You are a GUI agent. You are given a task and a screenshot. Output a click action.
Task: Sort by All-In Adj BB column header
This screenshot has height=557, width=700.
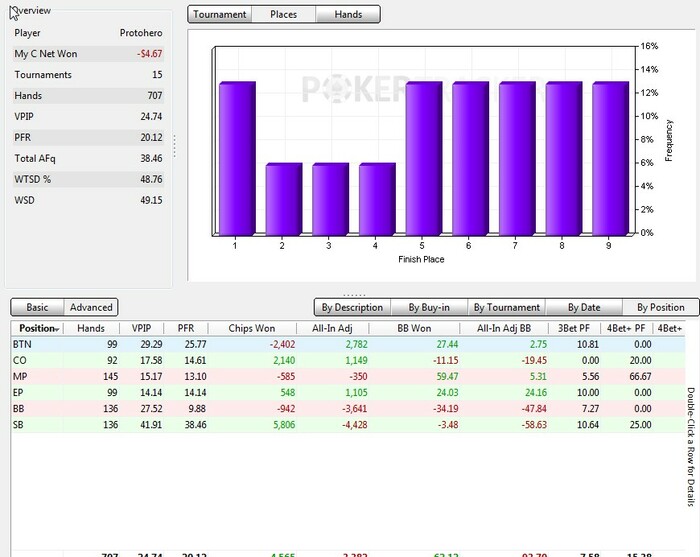point(504,328)
